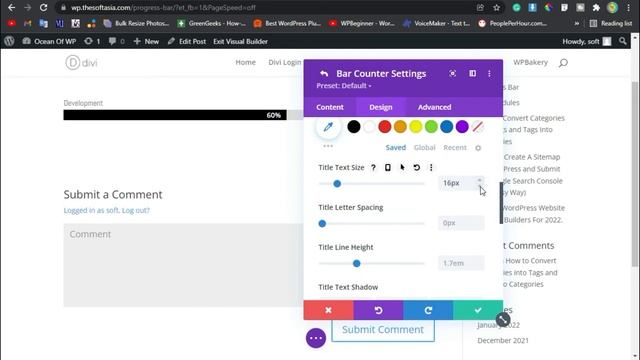This screenshot has height=360, width=640.
Task: Open the Home menu item
Action: coord(245,62)
